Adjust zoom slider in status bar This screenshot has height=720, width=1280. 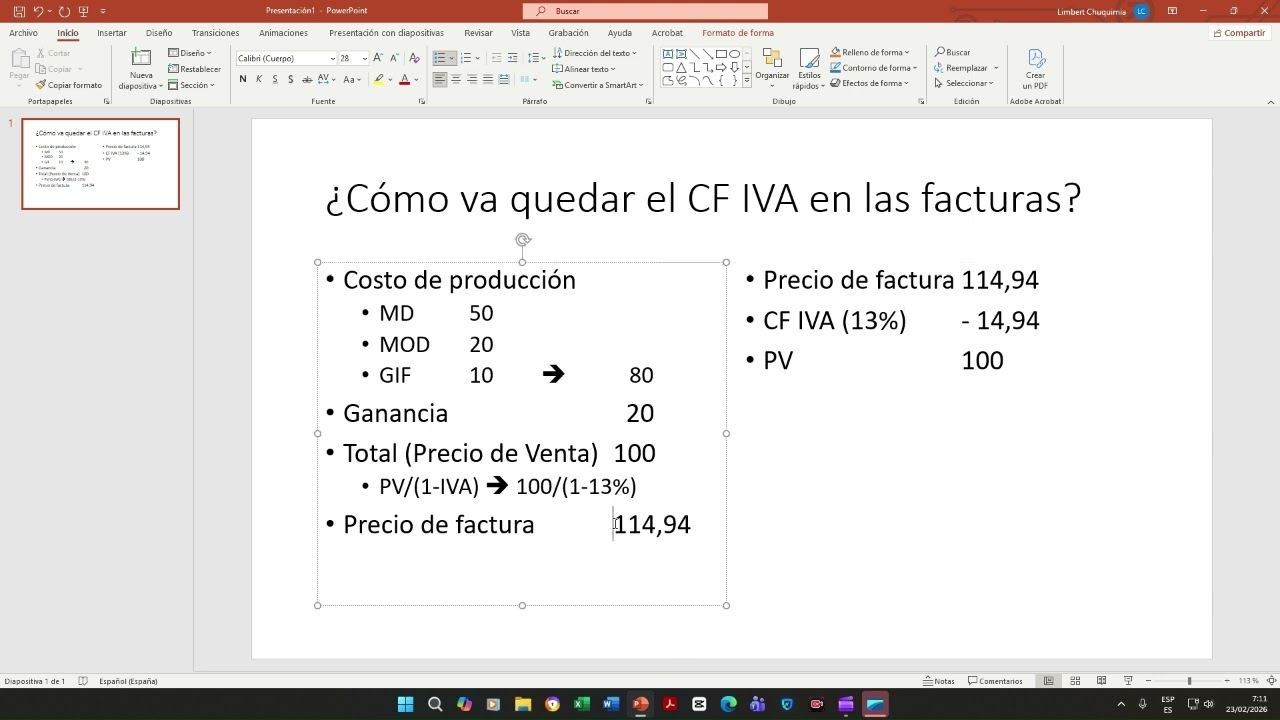[1189, 681]
